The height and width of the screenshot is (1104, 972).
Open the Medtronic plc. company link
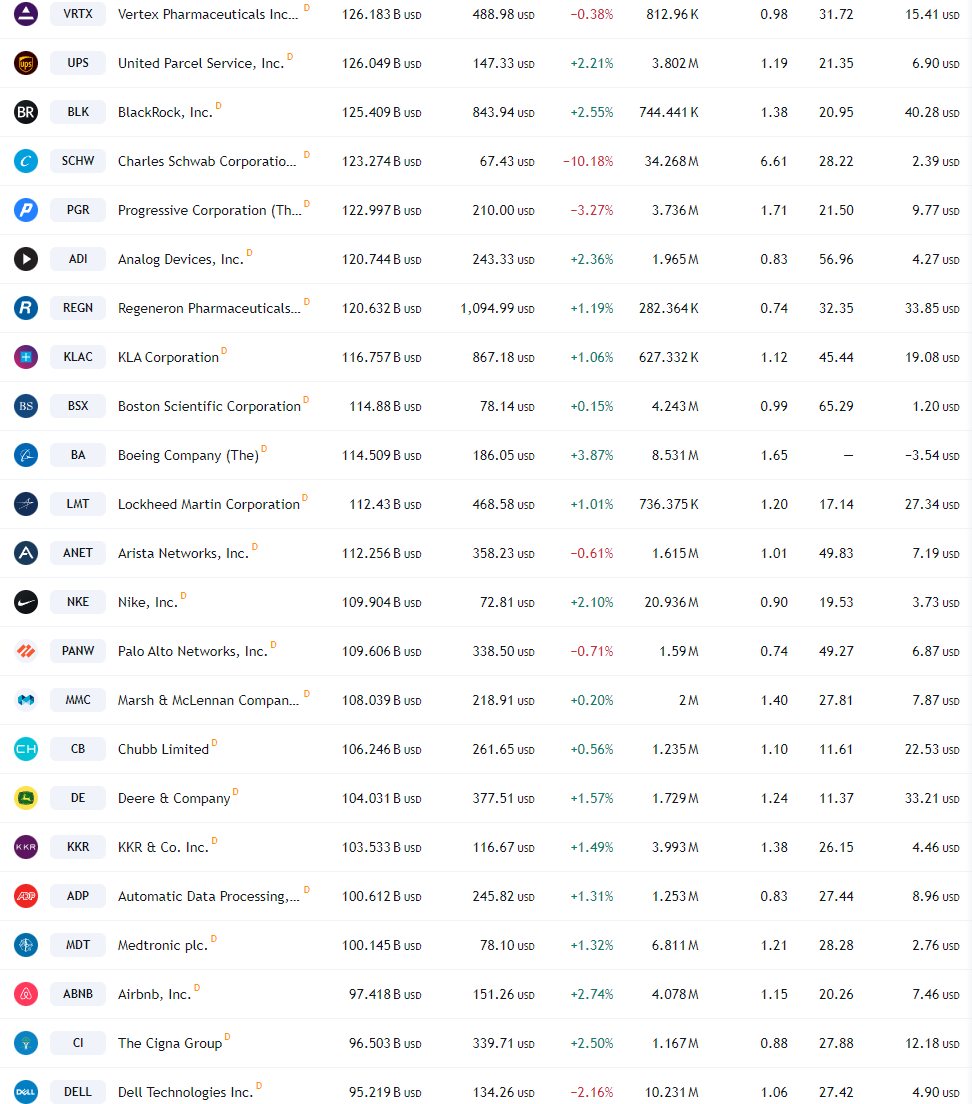click(163, 946)
